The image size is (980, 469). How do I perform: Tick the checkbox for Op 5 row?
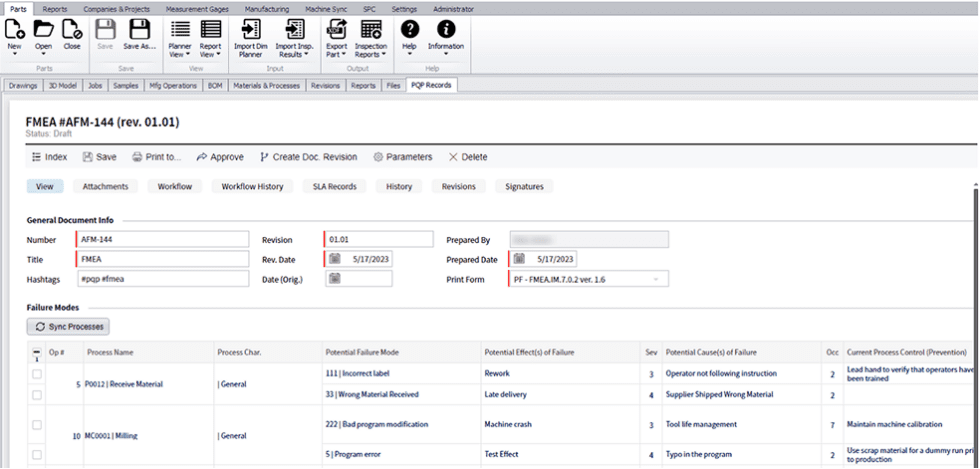(37, 374)
